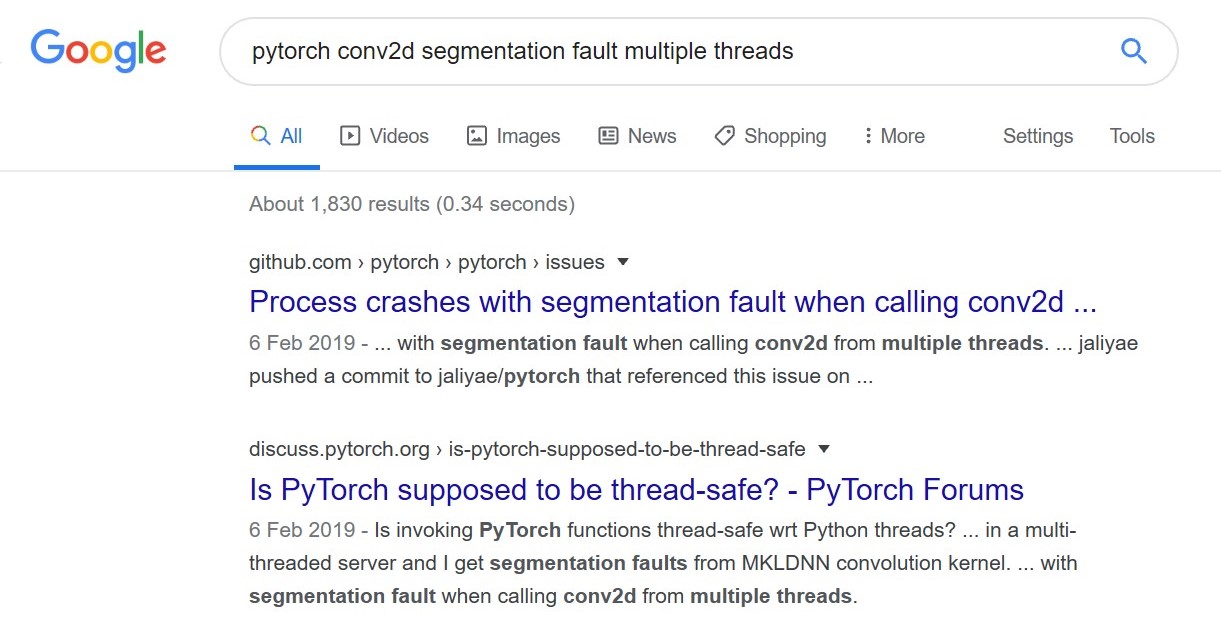
Task: Click inside the search query field
Action: pyautogui.click(x=600, y=50)
